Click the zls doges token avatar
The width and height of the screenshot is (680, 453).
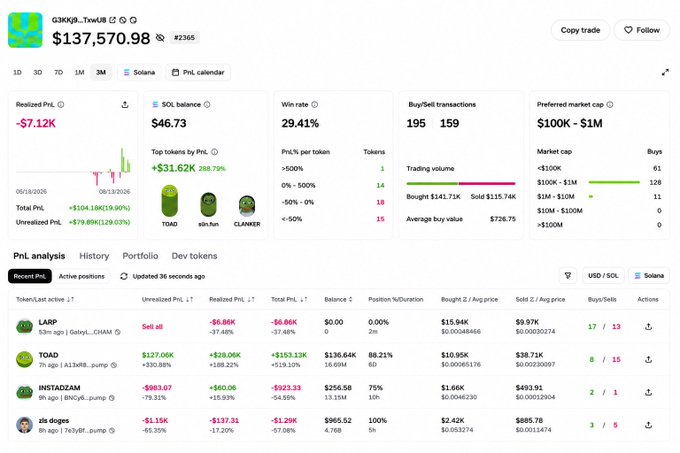click(x=25, y=425)
